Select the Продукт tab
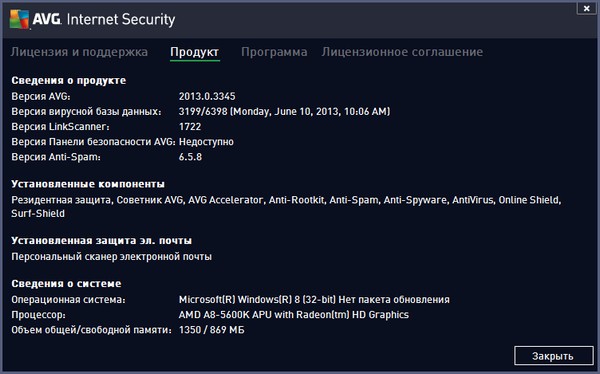 click(195, 52)
